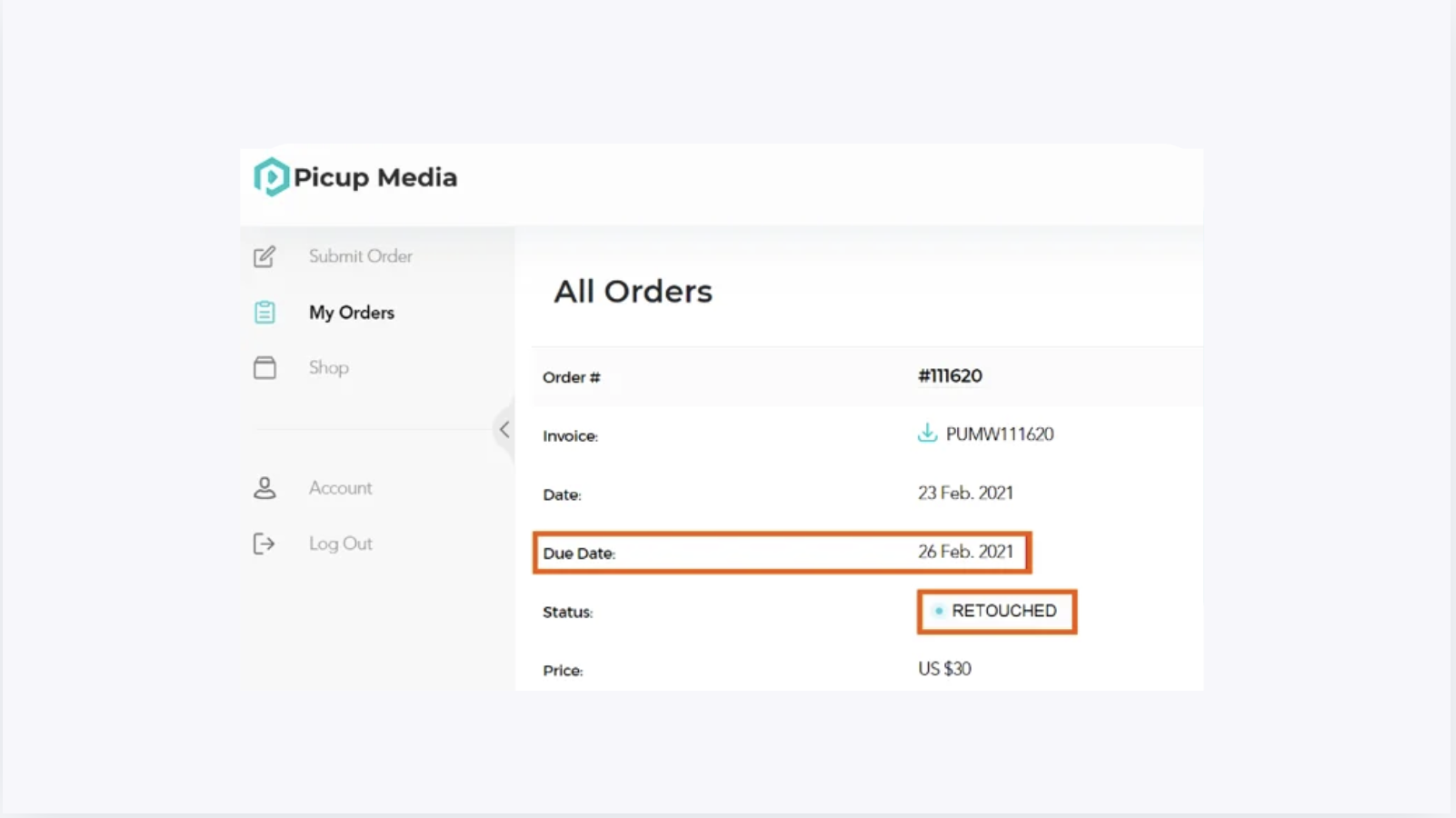Click the Shop storefront icon
1456x818 pixels.
pos(264,367)
